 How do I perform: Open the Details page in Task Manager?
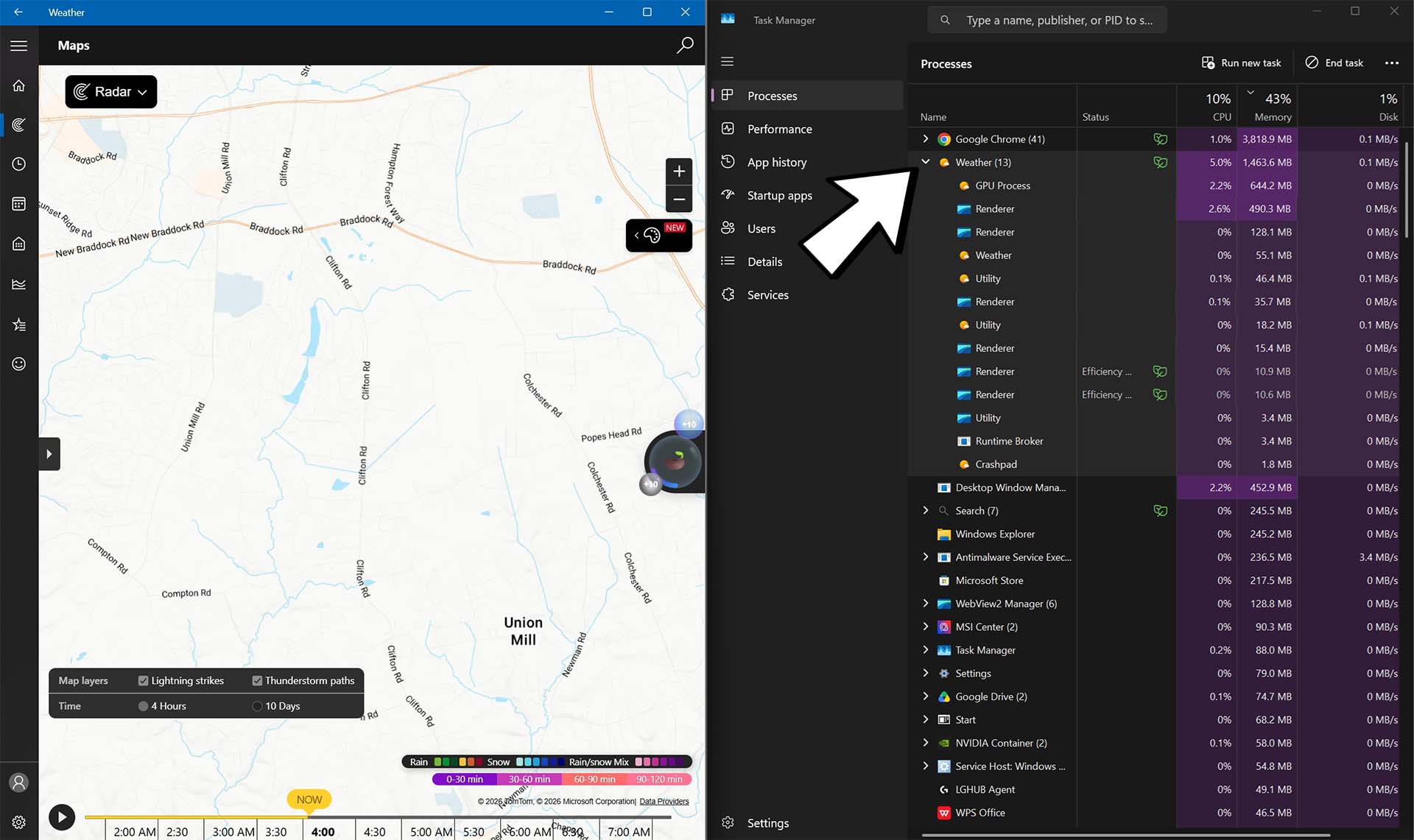coord(807,261)
